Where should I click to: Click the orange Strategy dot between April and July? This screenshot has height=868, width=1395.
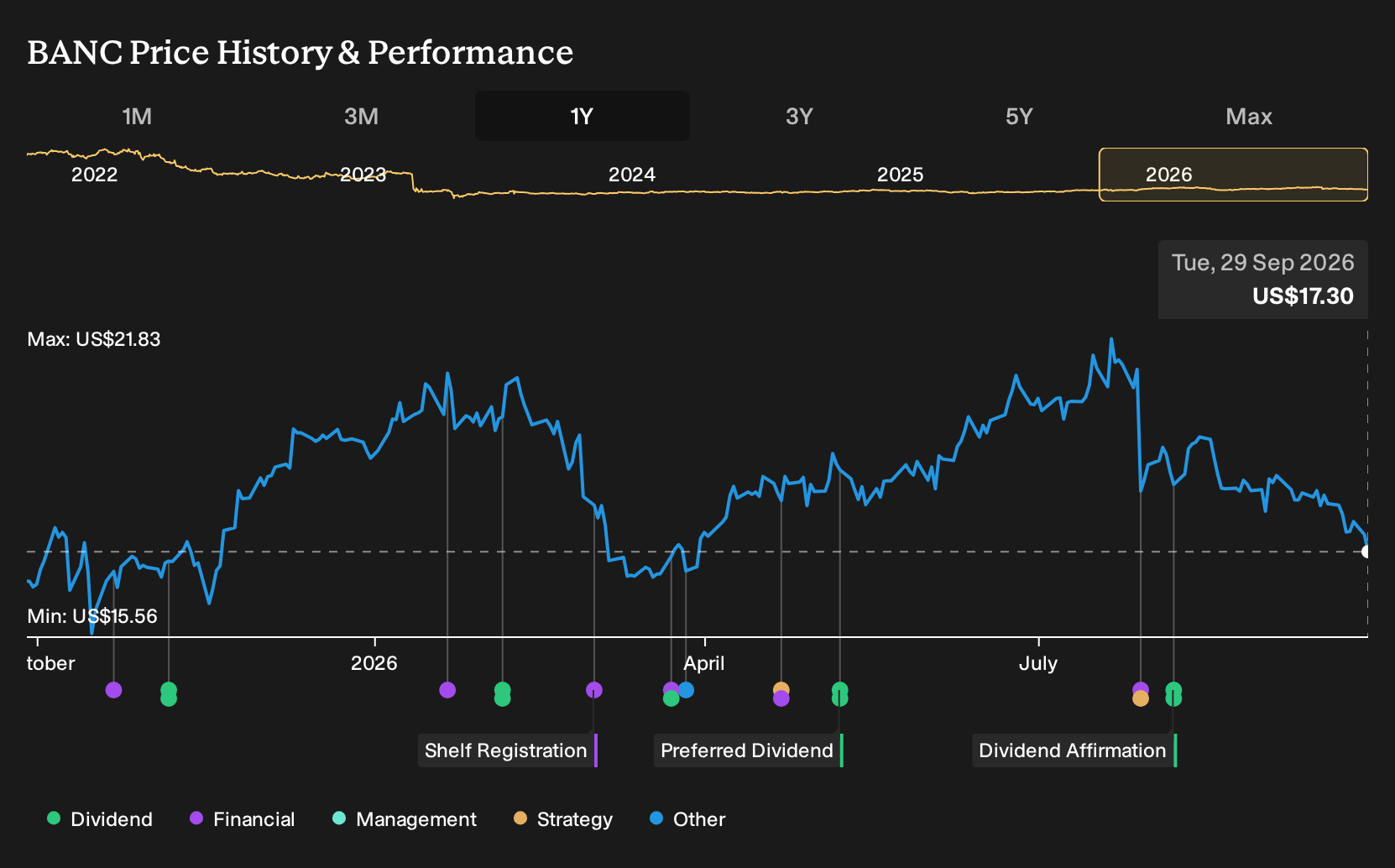pos(781,690)
